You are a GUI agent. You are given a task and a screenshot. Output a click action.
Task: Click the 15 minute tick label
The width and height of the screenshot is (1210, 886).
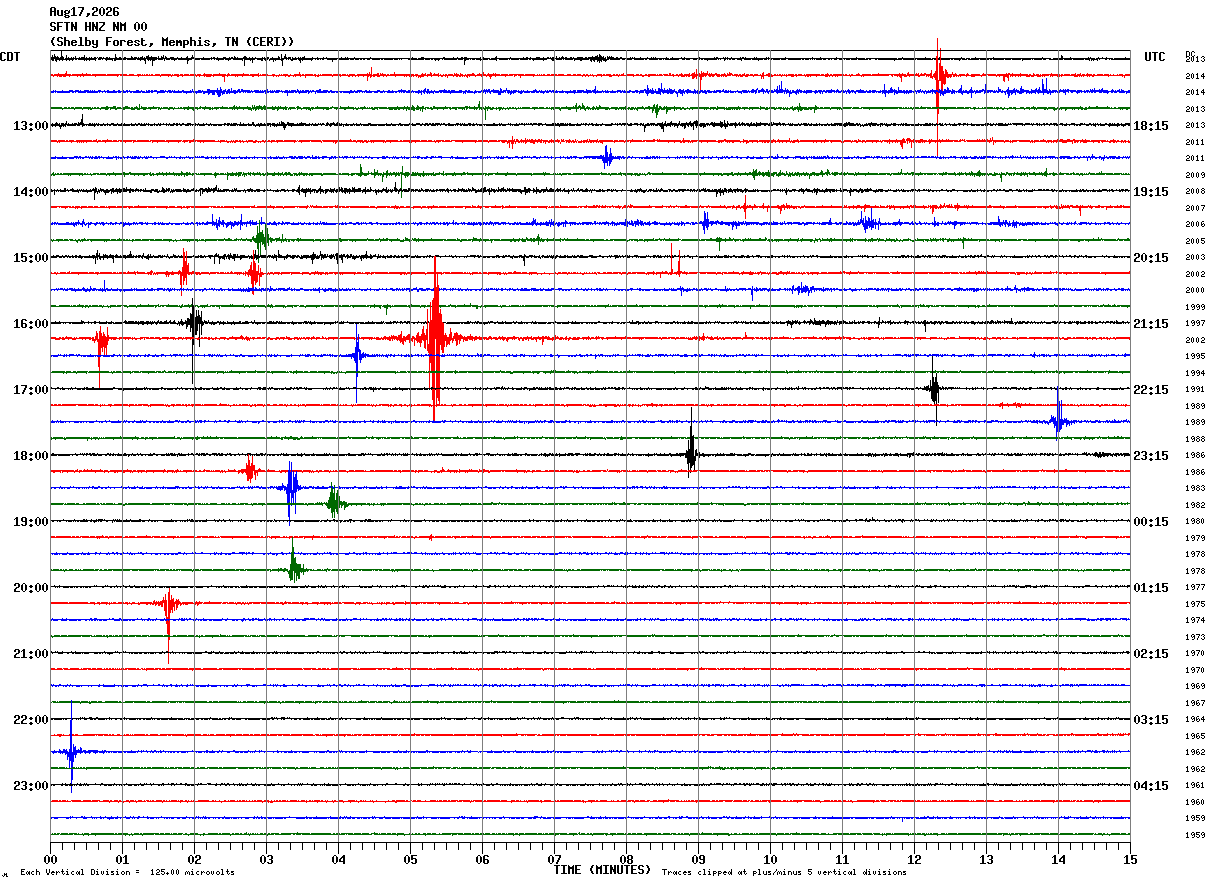click(1130, 859)
